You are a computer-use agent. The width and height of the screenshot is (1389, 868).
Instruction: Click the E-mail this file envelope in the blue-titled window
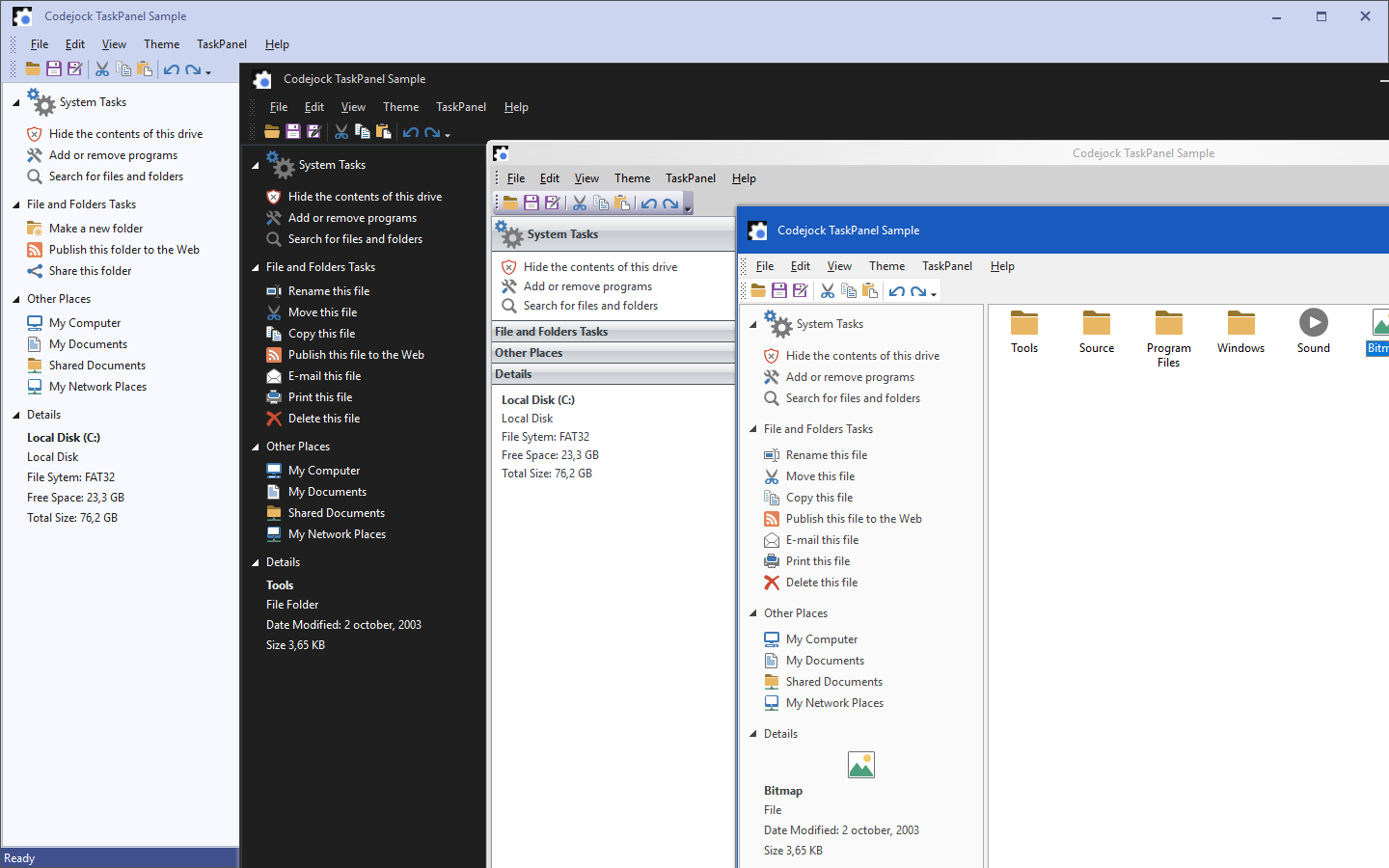coord(772,540)
